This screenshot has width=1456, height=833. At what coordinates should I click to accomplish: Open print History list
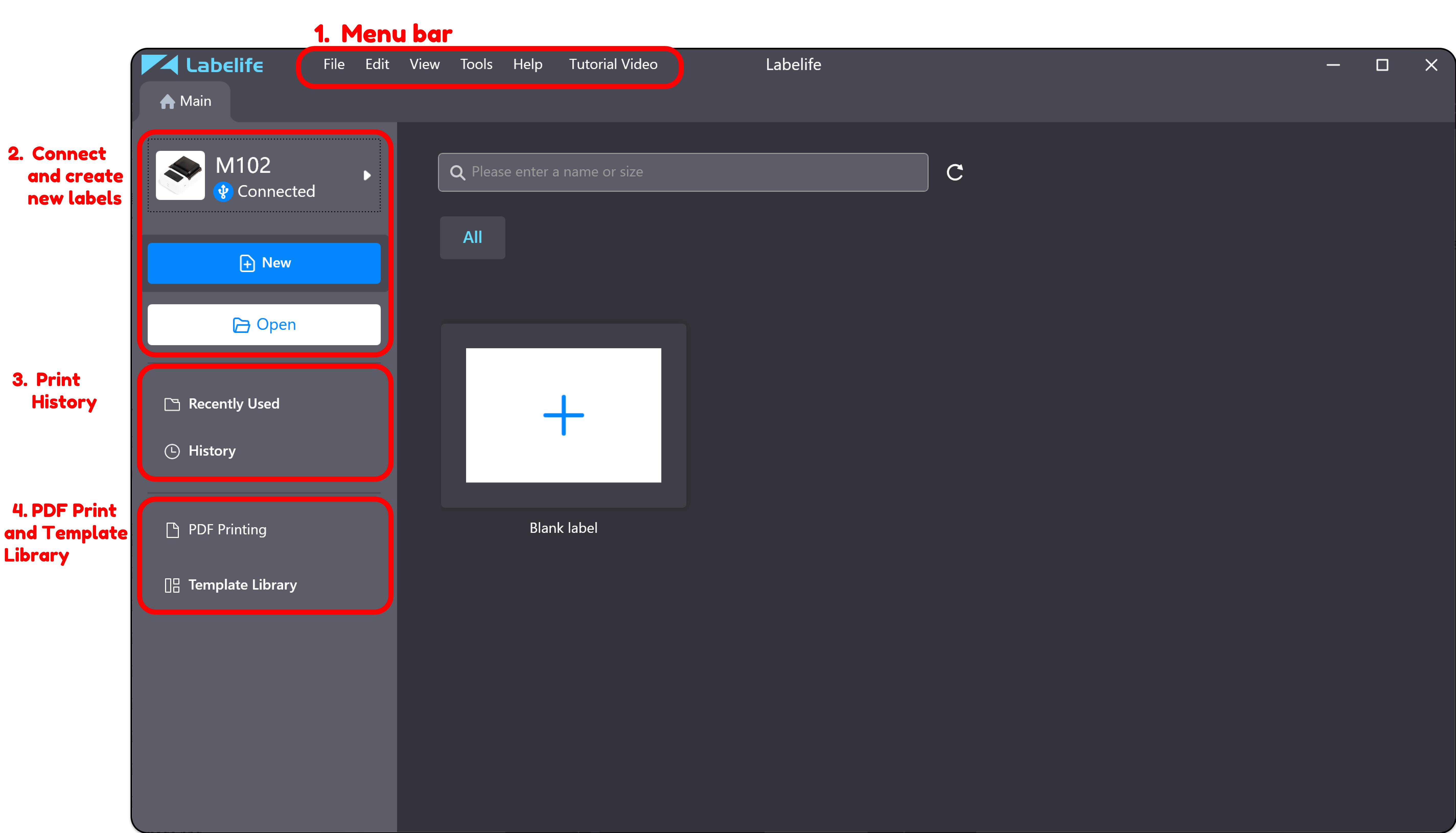(212, 451)
